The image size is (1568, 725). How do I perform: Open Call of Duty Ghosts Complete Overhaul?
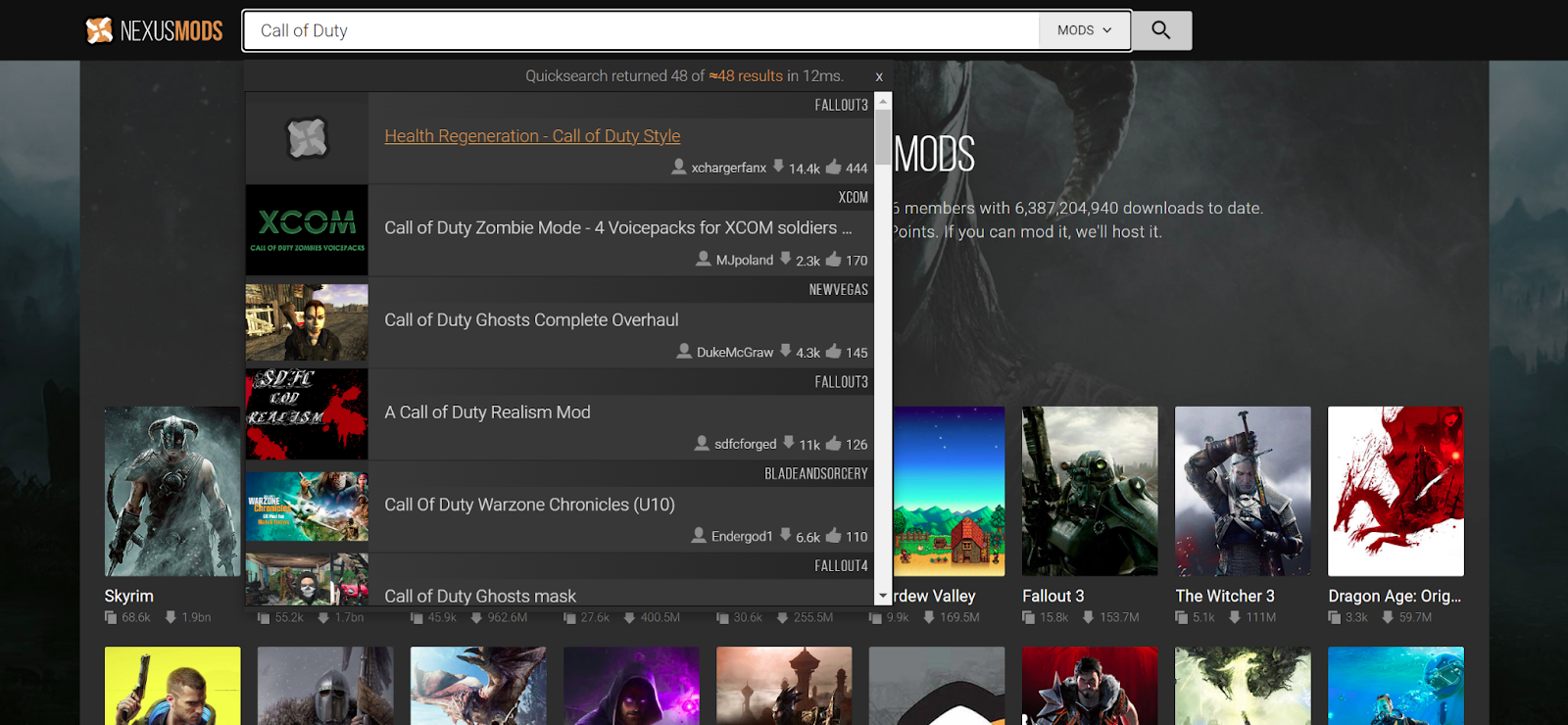(531, 320)
